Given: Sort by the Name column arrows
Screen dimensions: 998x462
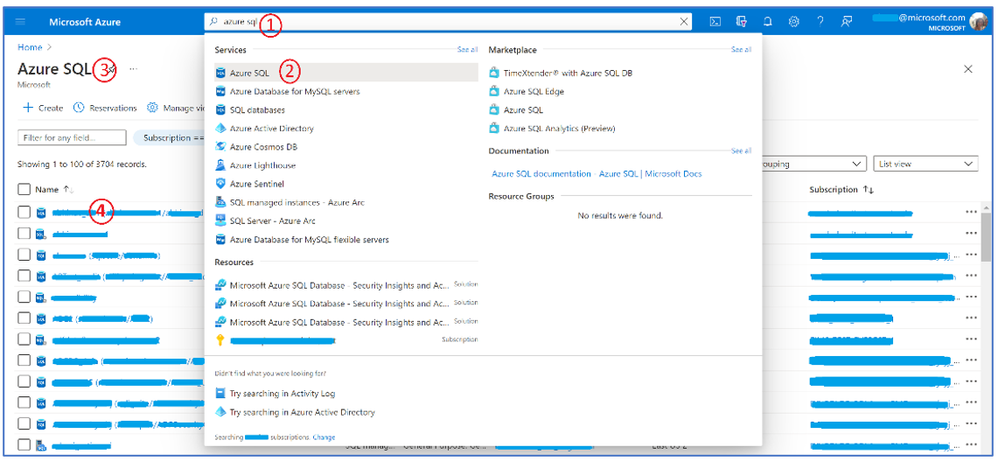Looking at the screenshot, I should [x=69, y=190].
